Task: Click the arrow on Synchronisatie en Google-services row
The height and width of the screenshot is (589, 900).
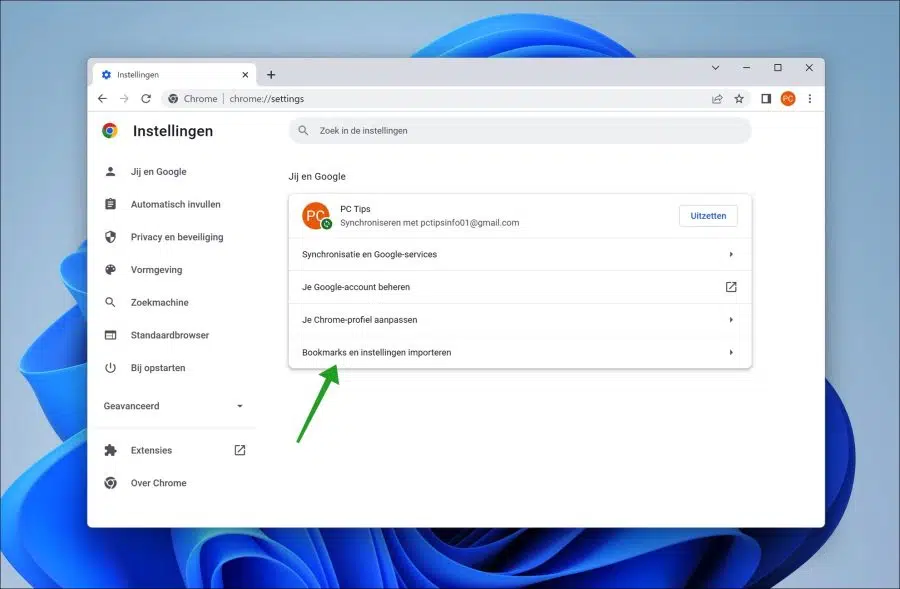Action: tap(731, 254)
